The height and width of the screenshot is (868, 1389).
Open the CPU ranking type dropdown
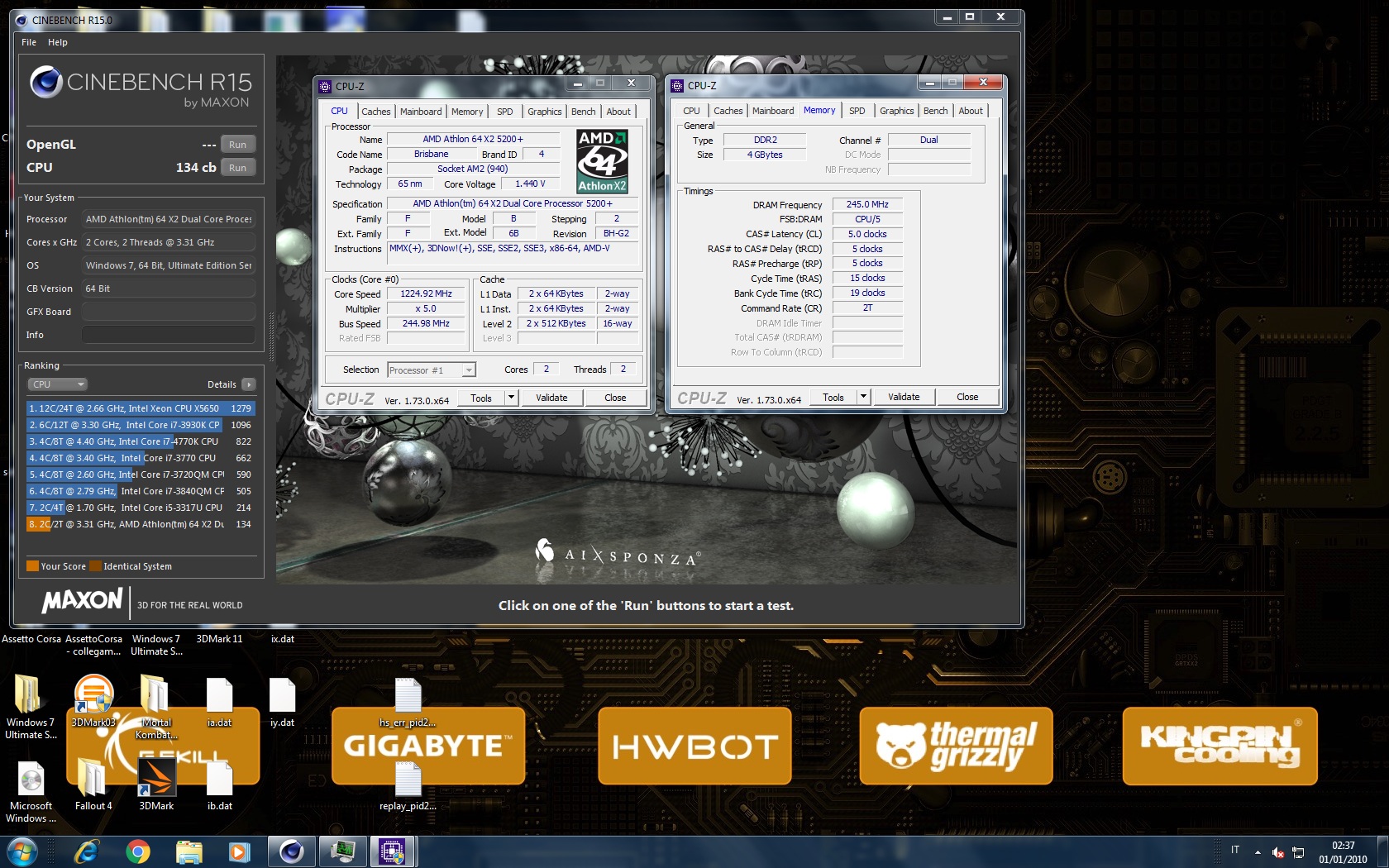57,384
